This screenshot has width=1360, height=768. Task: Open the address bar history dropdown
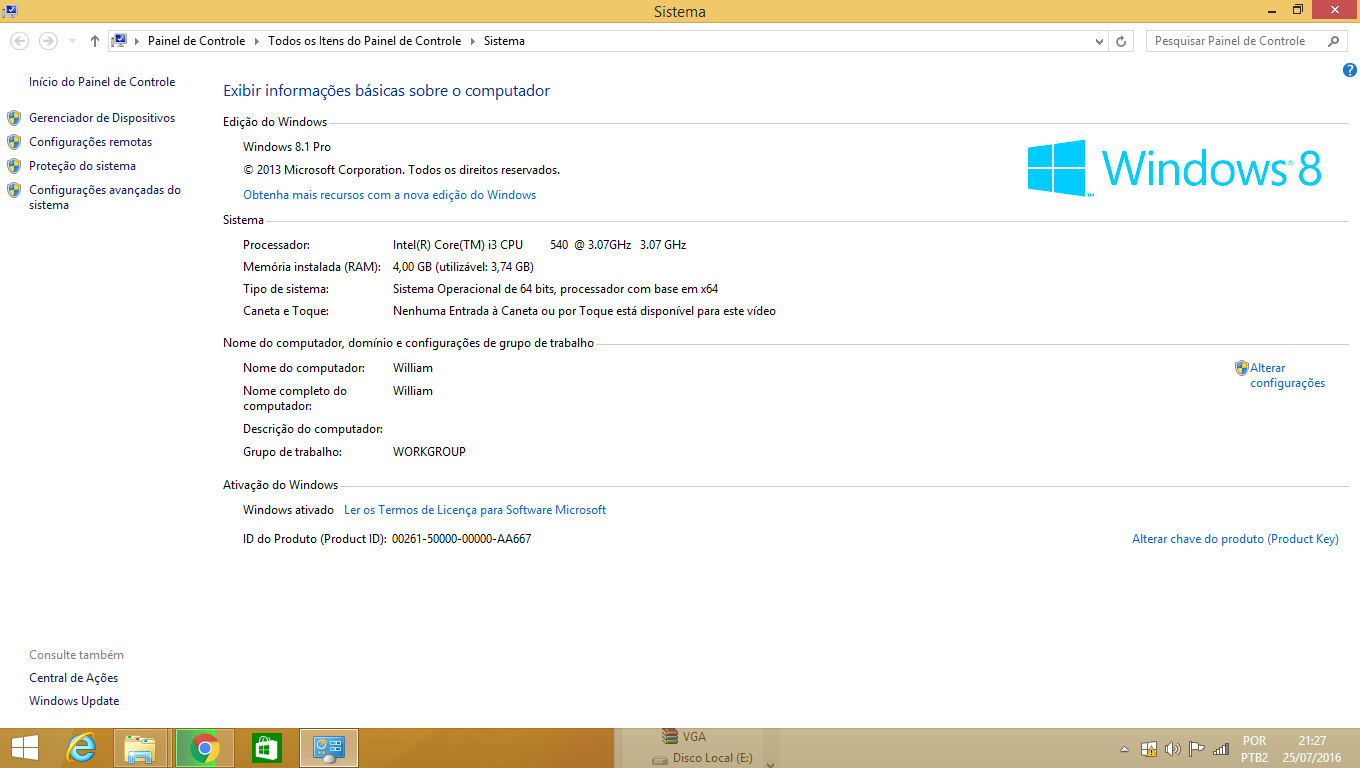pyautogui.click(x=1099, y=41)
